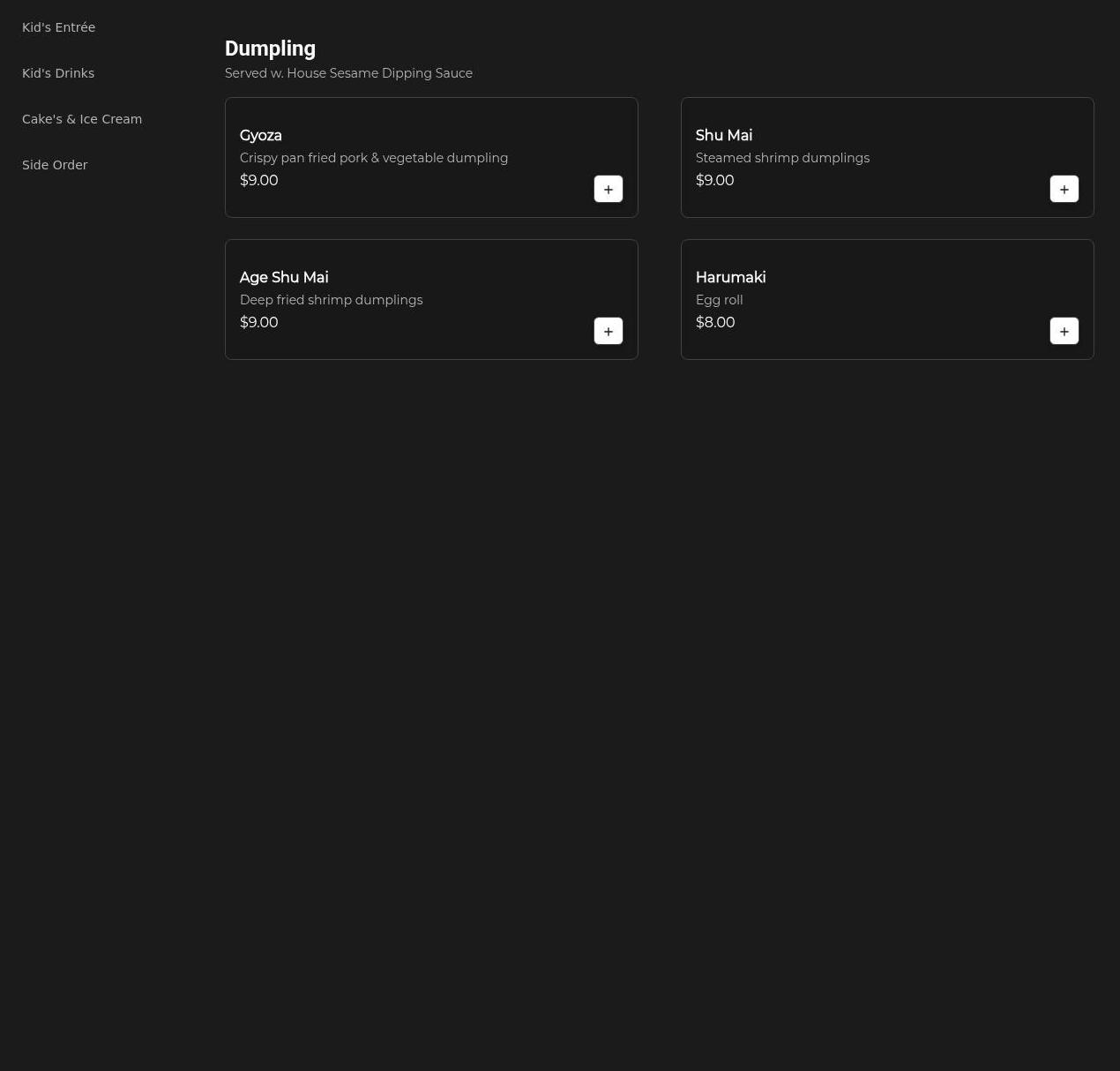Open Harumaki item details by name
Viewport: 1120px width, 1071px height.
(730, 277)
